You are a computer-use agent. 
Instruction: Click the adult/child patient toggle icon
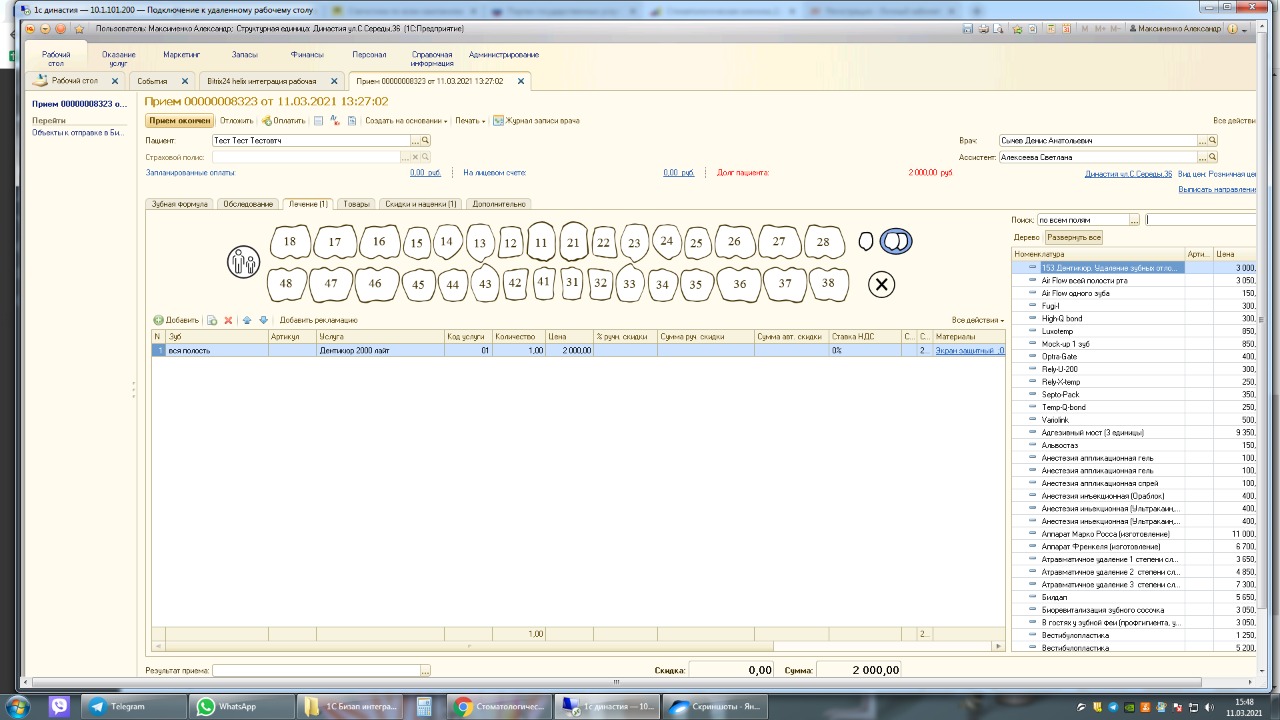pyautogui.click(x=243, y=262)
